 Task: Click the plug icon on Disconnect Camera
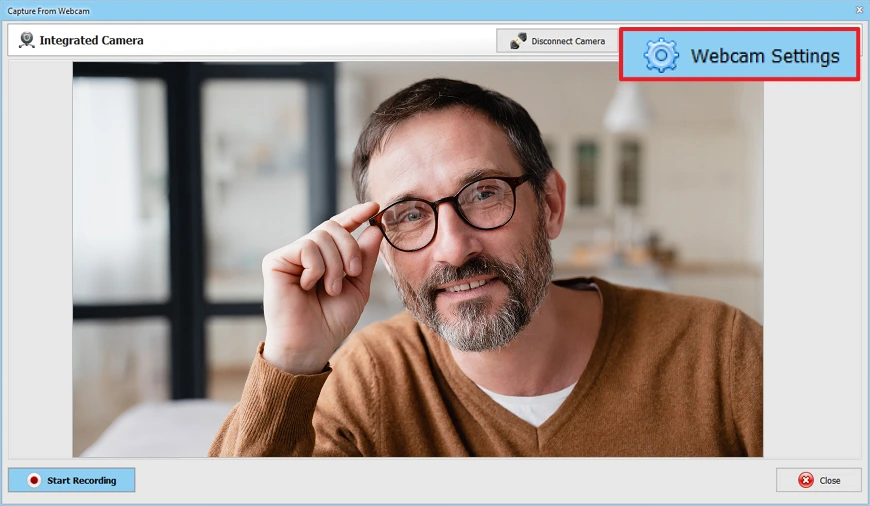[518, 41]
